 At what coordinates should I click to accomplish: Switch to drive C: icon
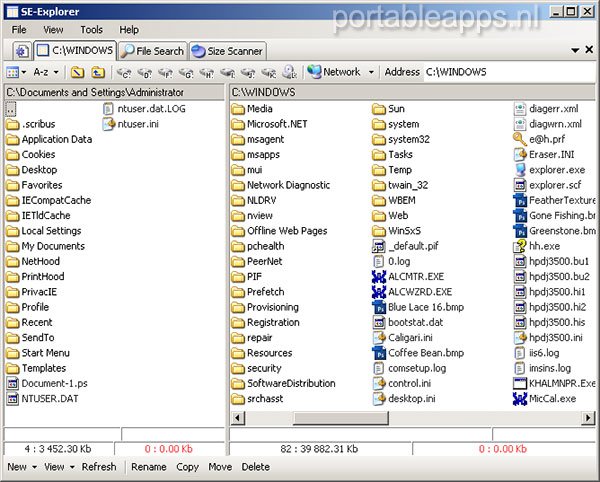tap(124, 72)
